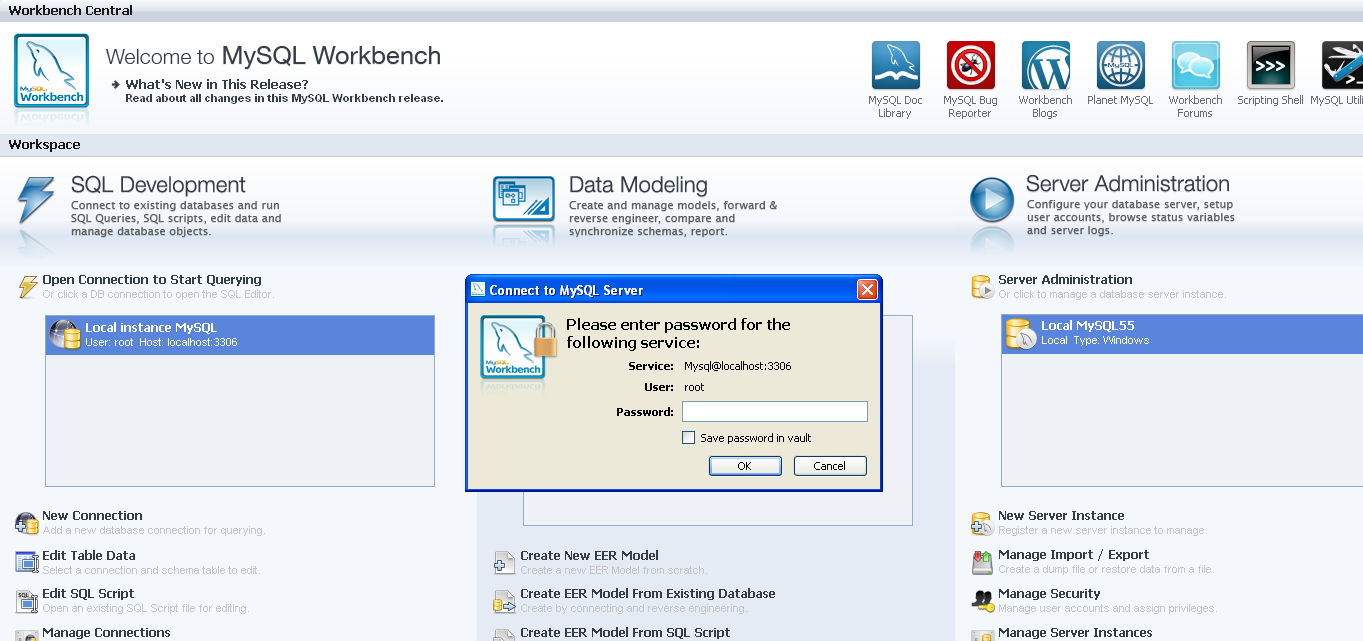1363x641 pixels.
Task: Click the Manage Connections link
Action: [x=106, y=633]
